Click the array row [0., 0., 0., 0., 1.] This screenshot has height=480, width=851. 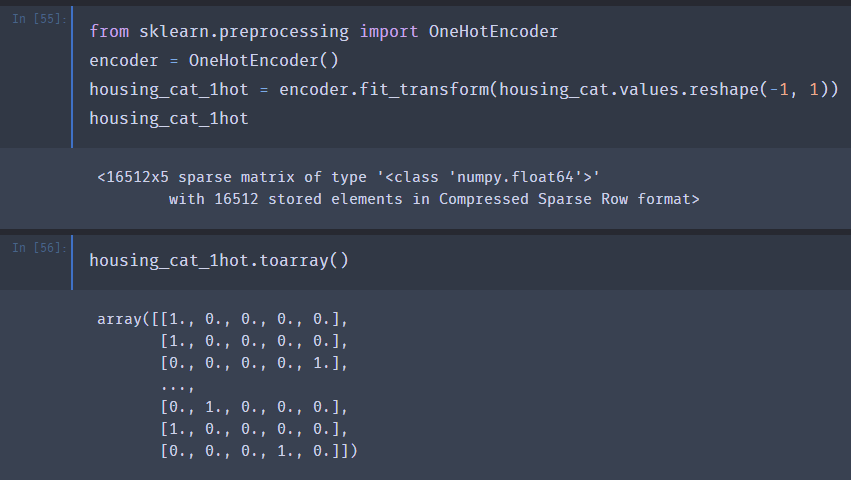coord(254,363)
